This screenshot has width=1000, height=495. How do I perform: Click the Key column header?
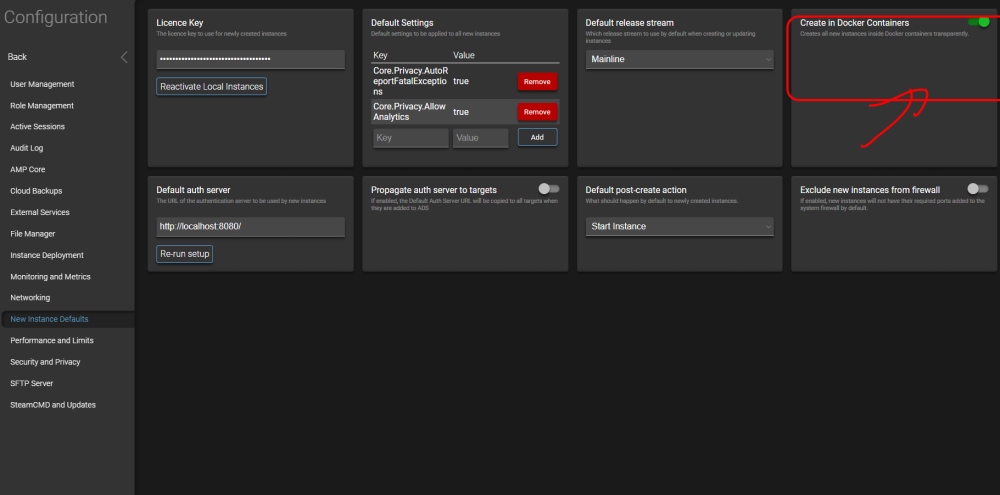pos(380,55)
